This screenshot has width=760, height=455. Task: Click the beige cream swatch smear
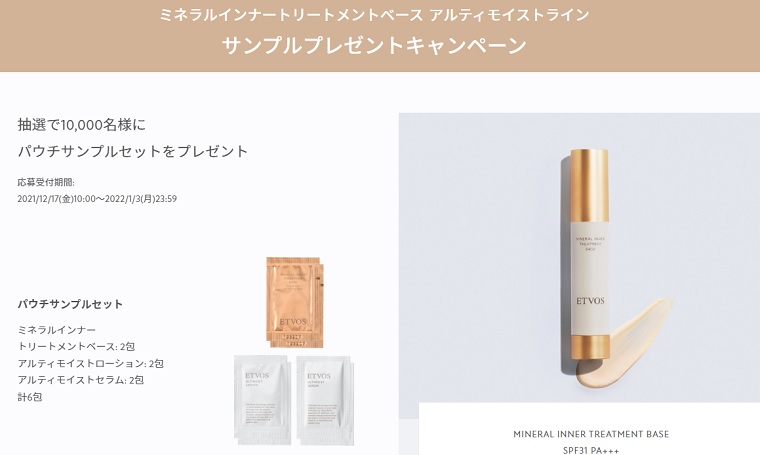pyautogui.click(x=625, y=346)
